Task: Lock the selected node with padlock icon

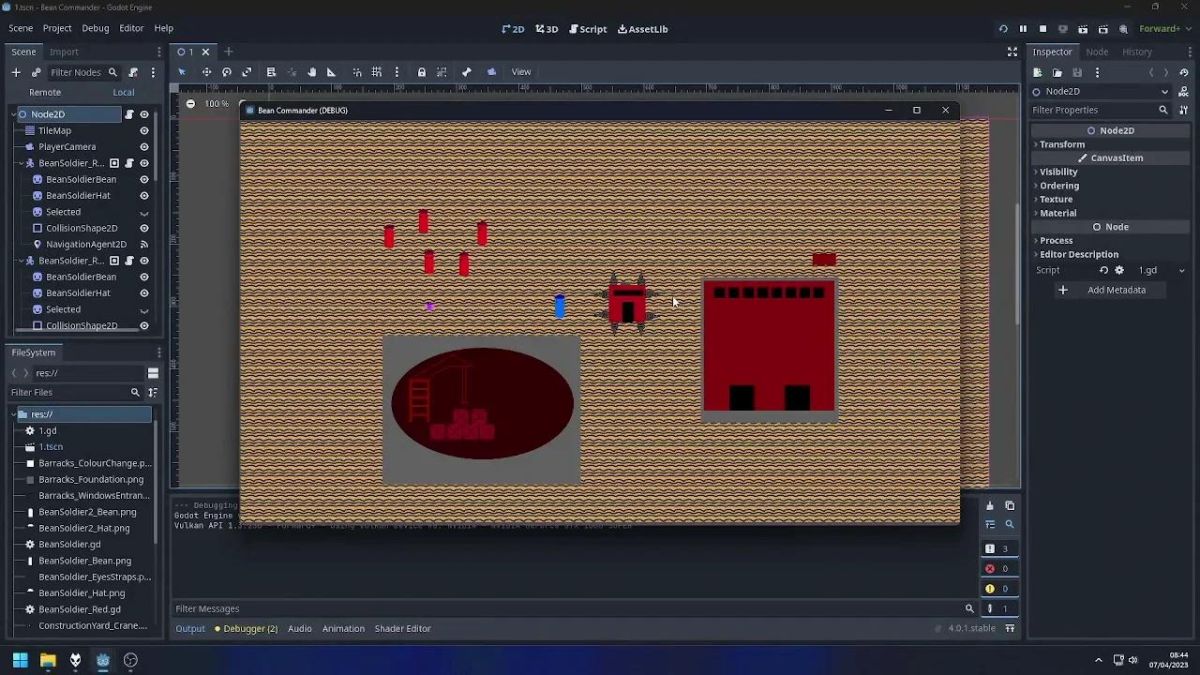Action: tap(422, 72)
